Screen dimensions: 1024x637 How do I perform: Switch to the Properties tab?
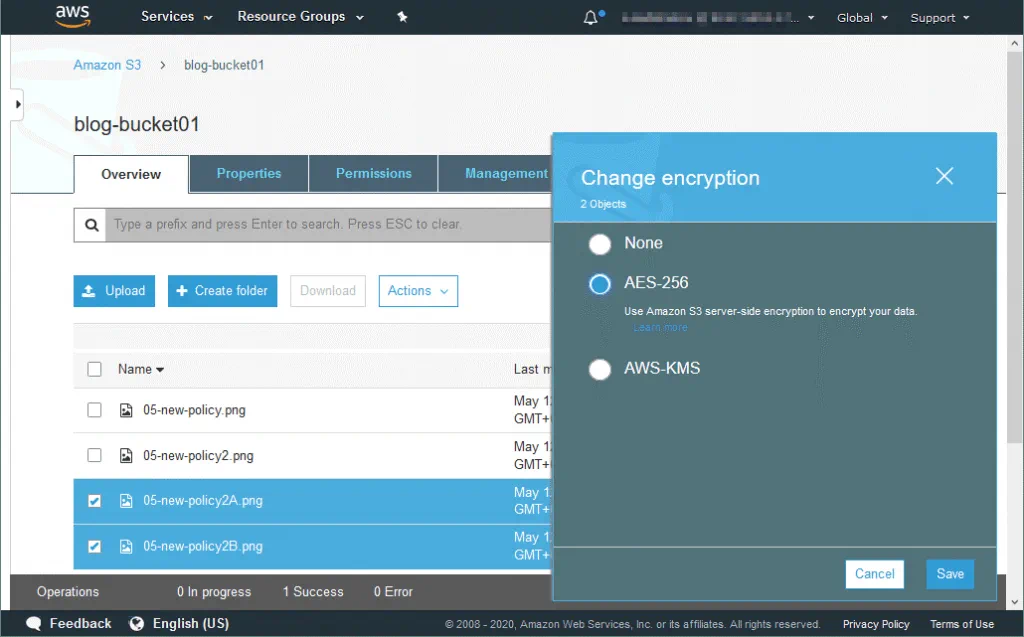coord(249,174)
